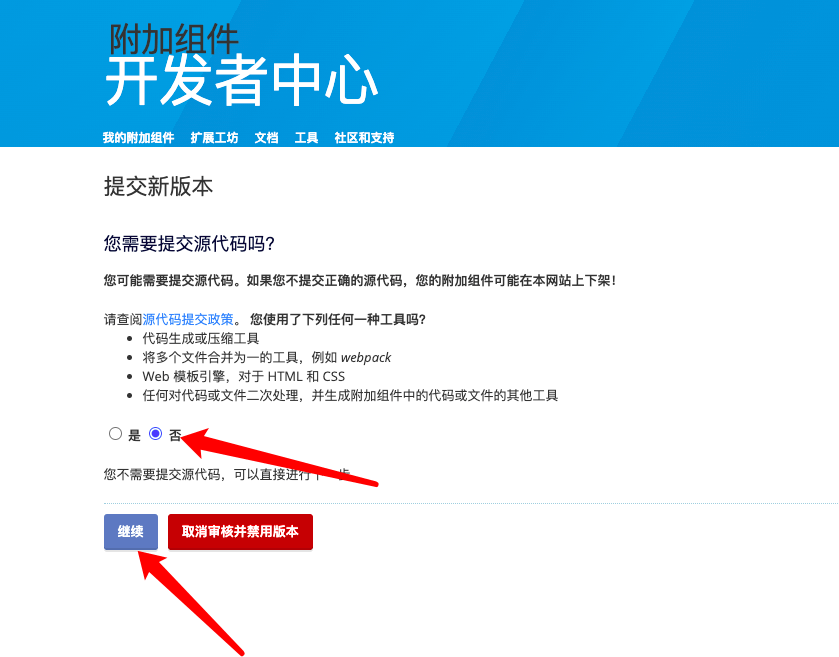Click the webpack bullet item text
The width and height of the screenshot is (839, 657).
coord(266,357)
